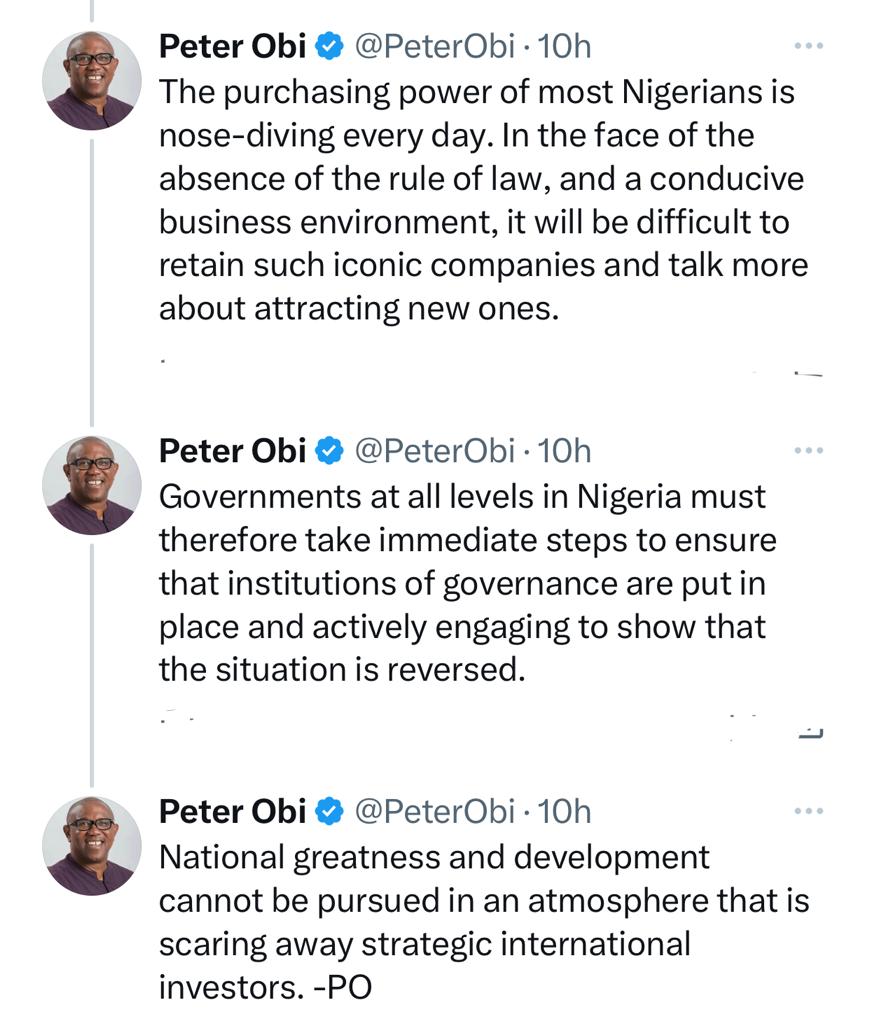Open more options on the National greatness tweet
The image size is (870, 1024).
pyautogui.click(x=807, y=811)
